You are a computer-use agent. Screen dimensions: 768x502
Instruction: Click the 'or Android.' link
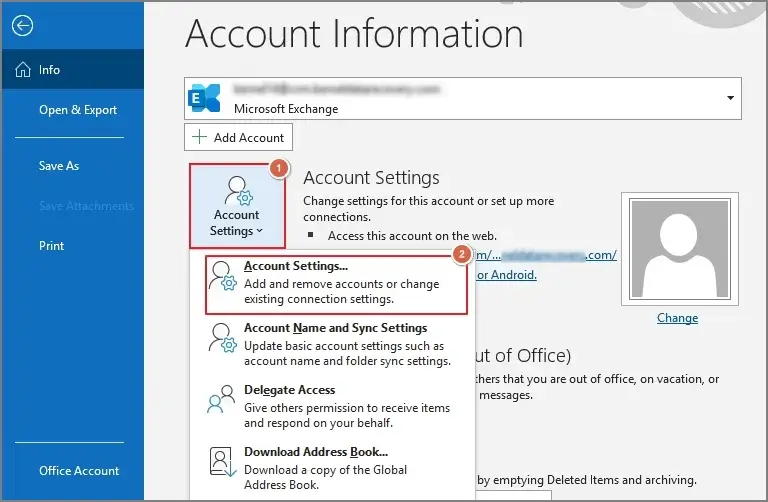tap(507, 275)
